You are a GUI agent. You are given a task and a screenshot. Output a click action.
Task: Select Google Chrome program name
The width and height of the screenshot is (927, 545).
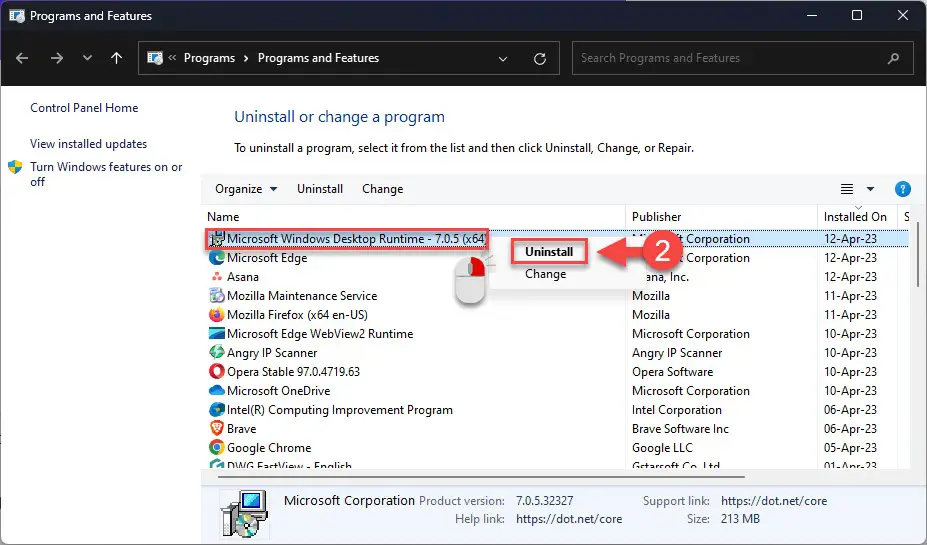click(x=269, y=447)
